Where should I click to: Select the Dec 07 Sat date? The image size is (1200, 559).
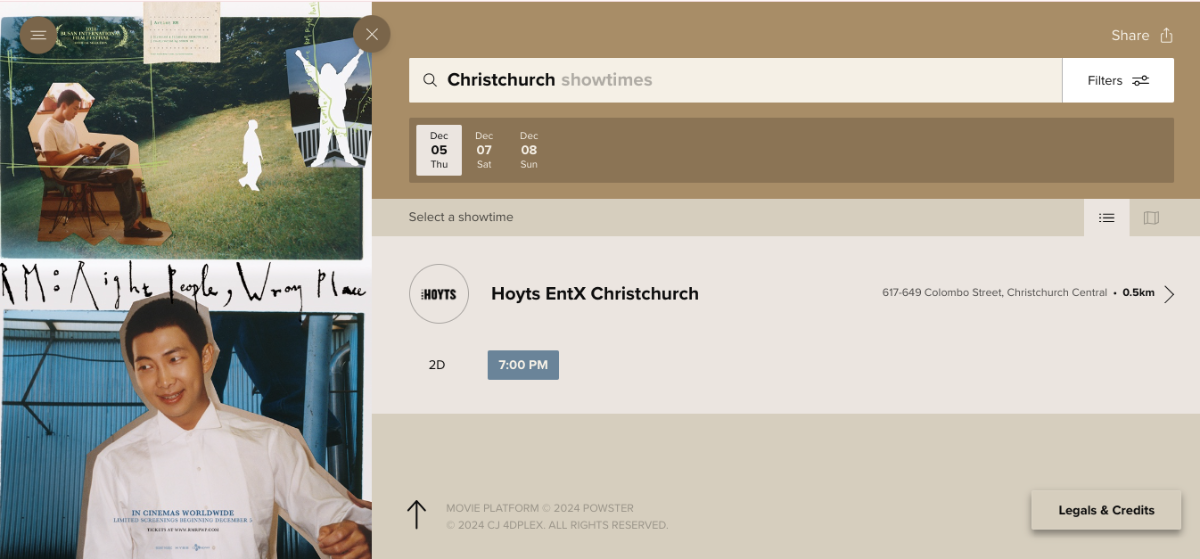pyautogui.click(x=484, y=150)
